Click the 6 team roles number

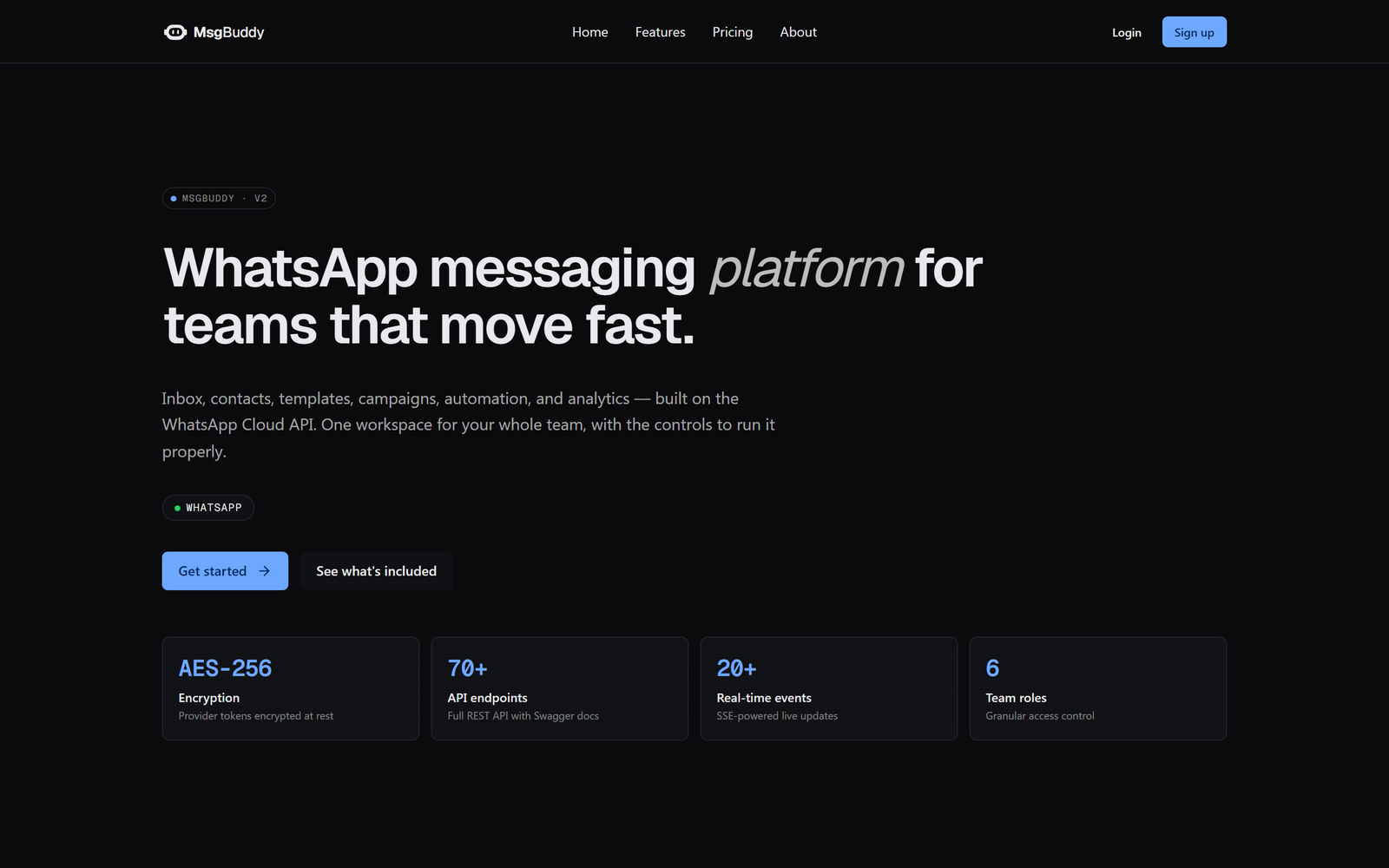(x=992, y=668)
